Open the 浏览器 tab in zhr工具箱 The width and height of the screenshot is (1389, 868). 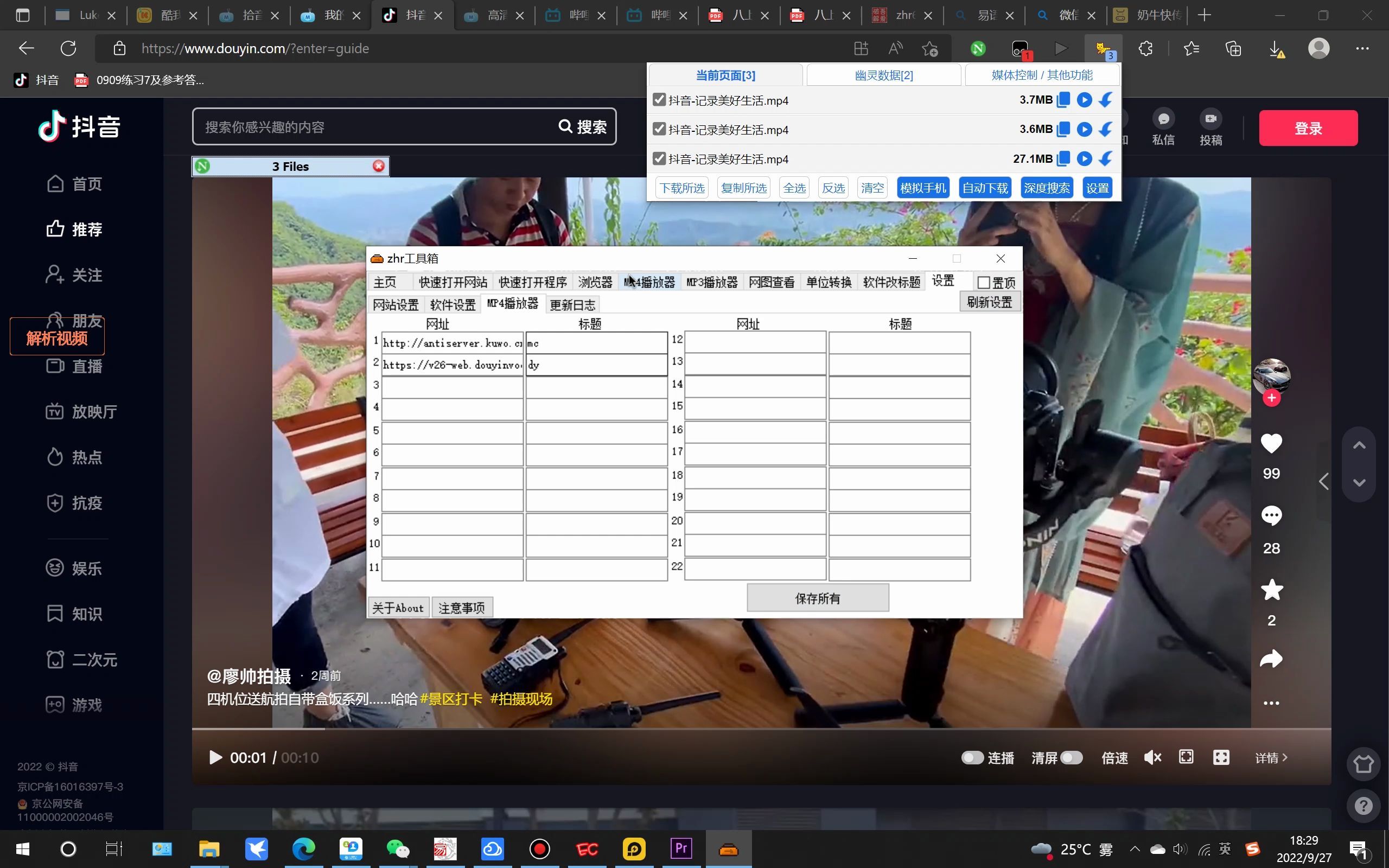click(595, 282)
